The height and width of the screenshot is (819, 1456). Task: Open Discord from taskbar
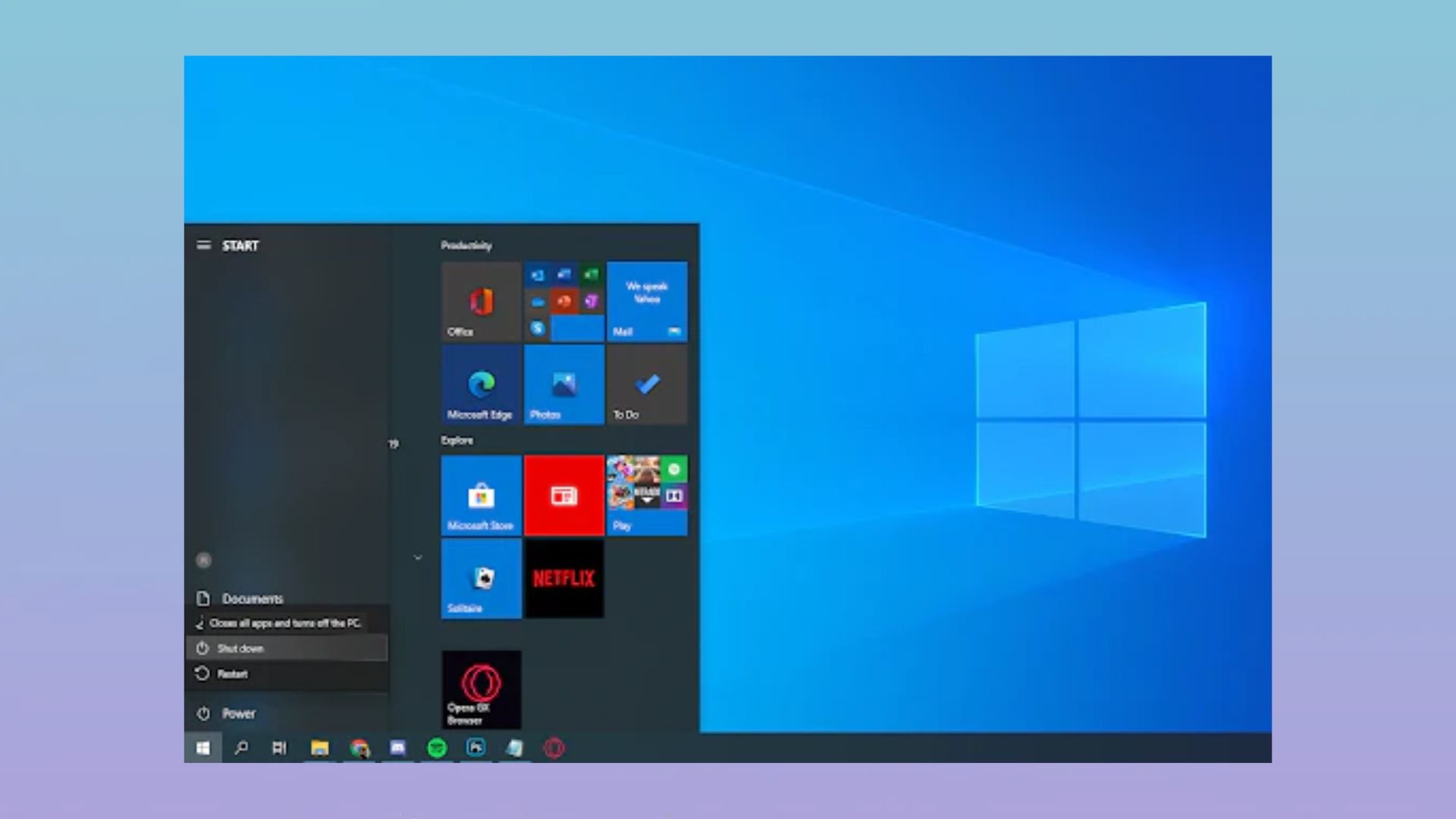398,748
